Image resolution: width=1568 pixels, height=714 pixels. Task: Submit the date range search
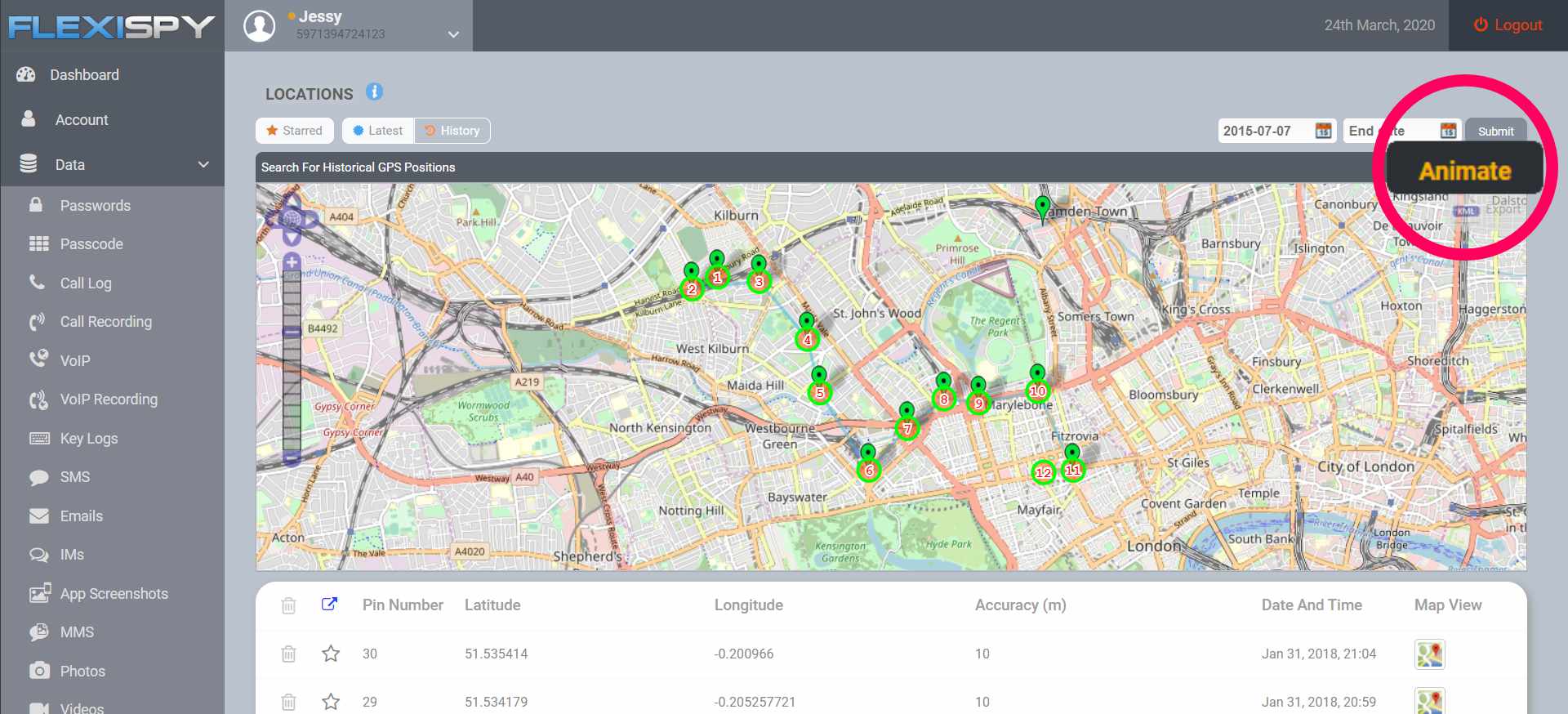[x=1495, y=131]
